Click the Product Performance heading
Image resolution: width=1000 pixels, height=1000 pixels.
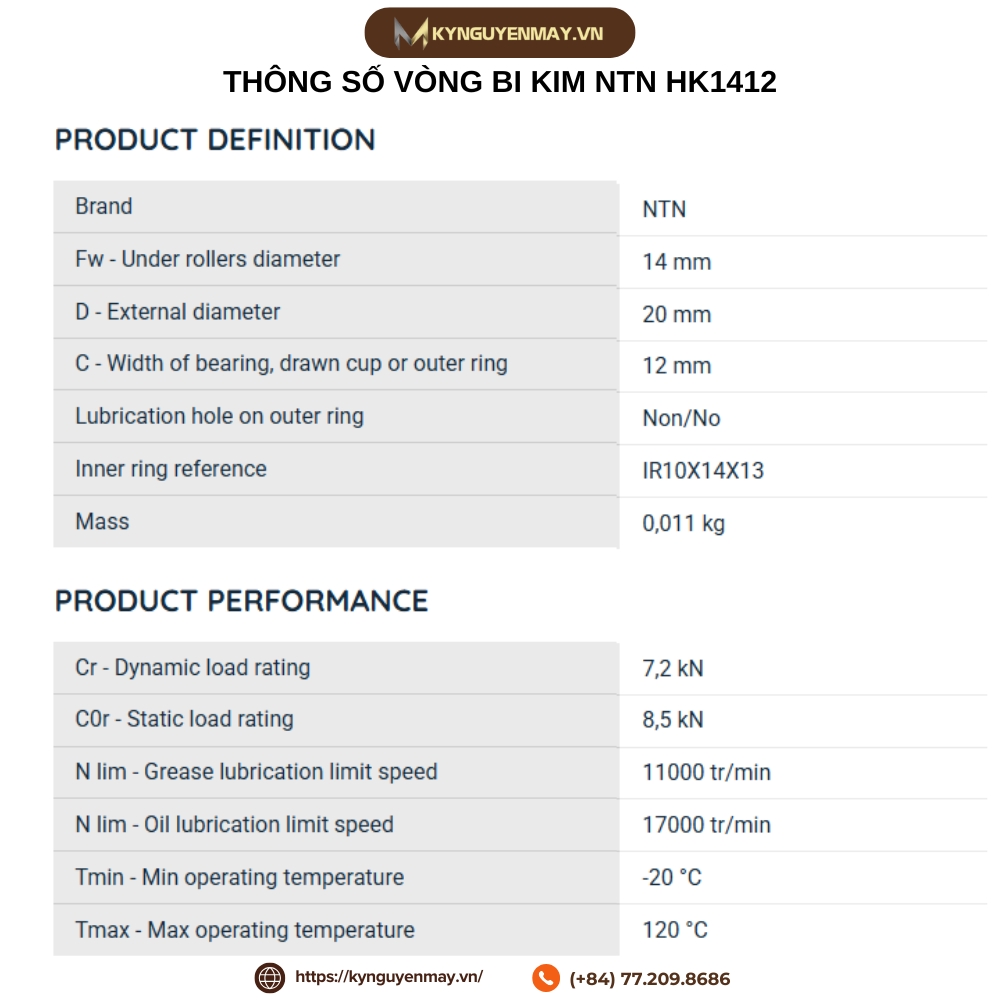coord(241,601)
